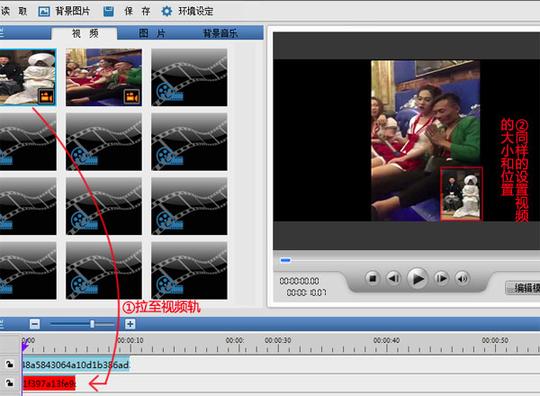540x396 pixels.
Task: Toggle lock on the first video track
Action: click(x=9, y=364)
